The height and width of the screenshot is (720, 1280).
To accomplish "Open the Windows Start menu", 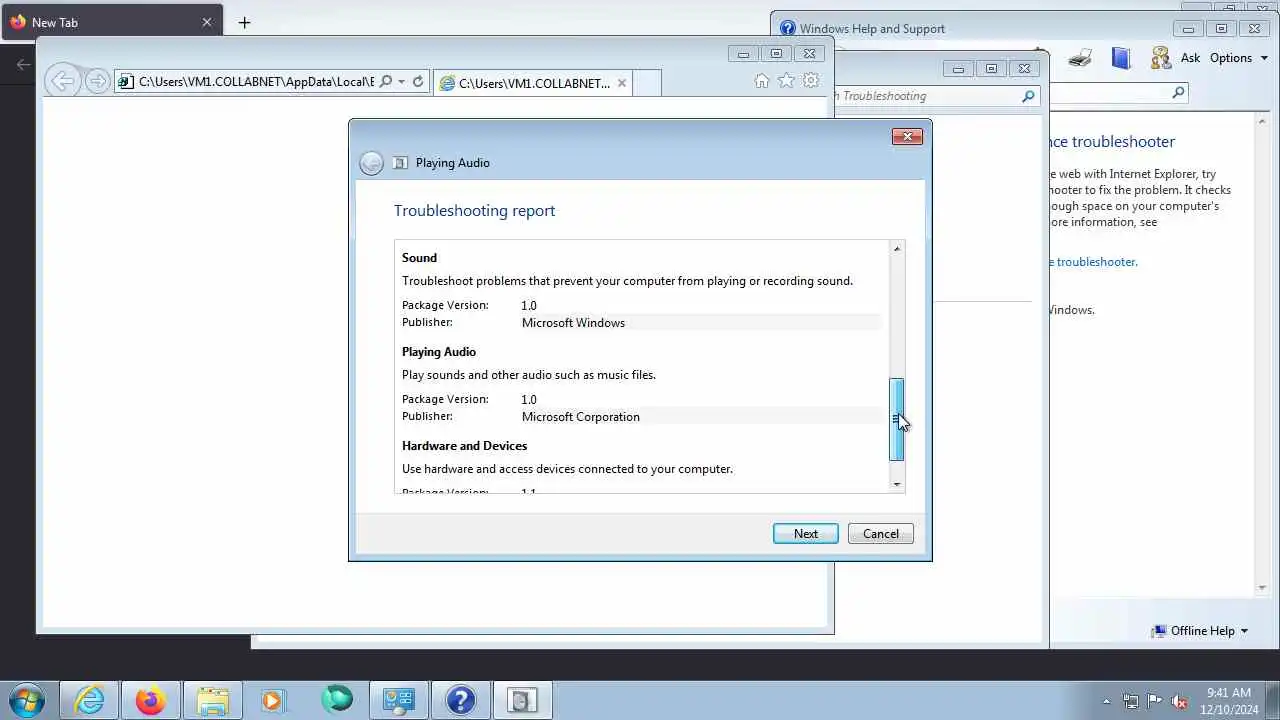I will [x=27, y=700].
